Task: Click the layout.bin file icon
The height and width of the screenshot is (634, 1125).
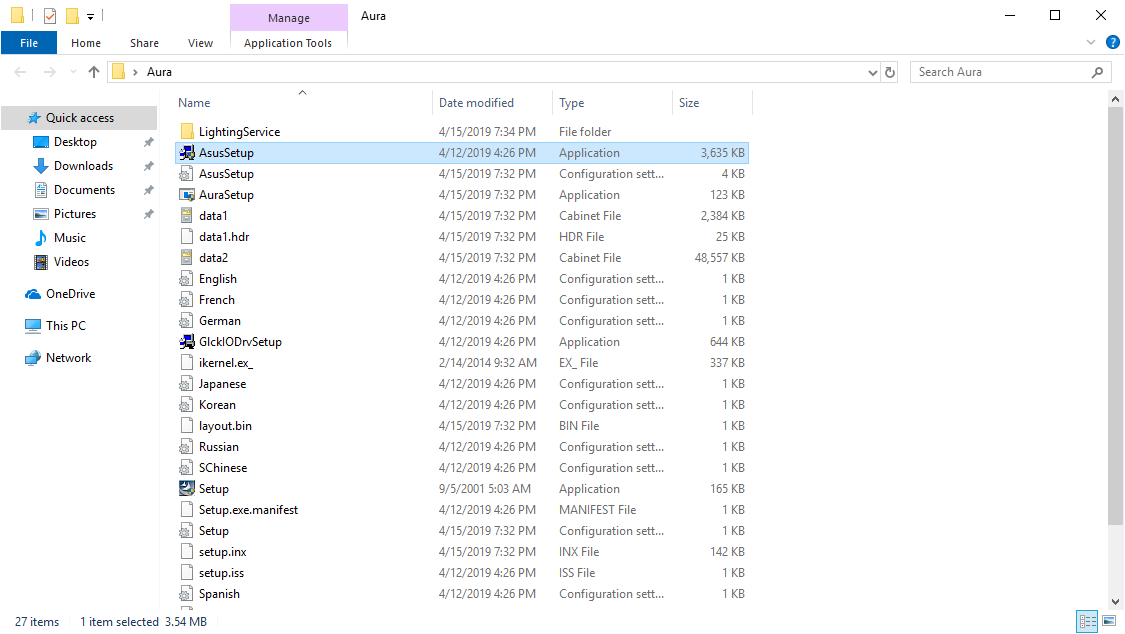Action: click(187, 426)
